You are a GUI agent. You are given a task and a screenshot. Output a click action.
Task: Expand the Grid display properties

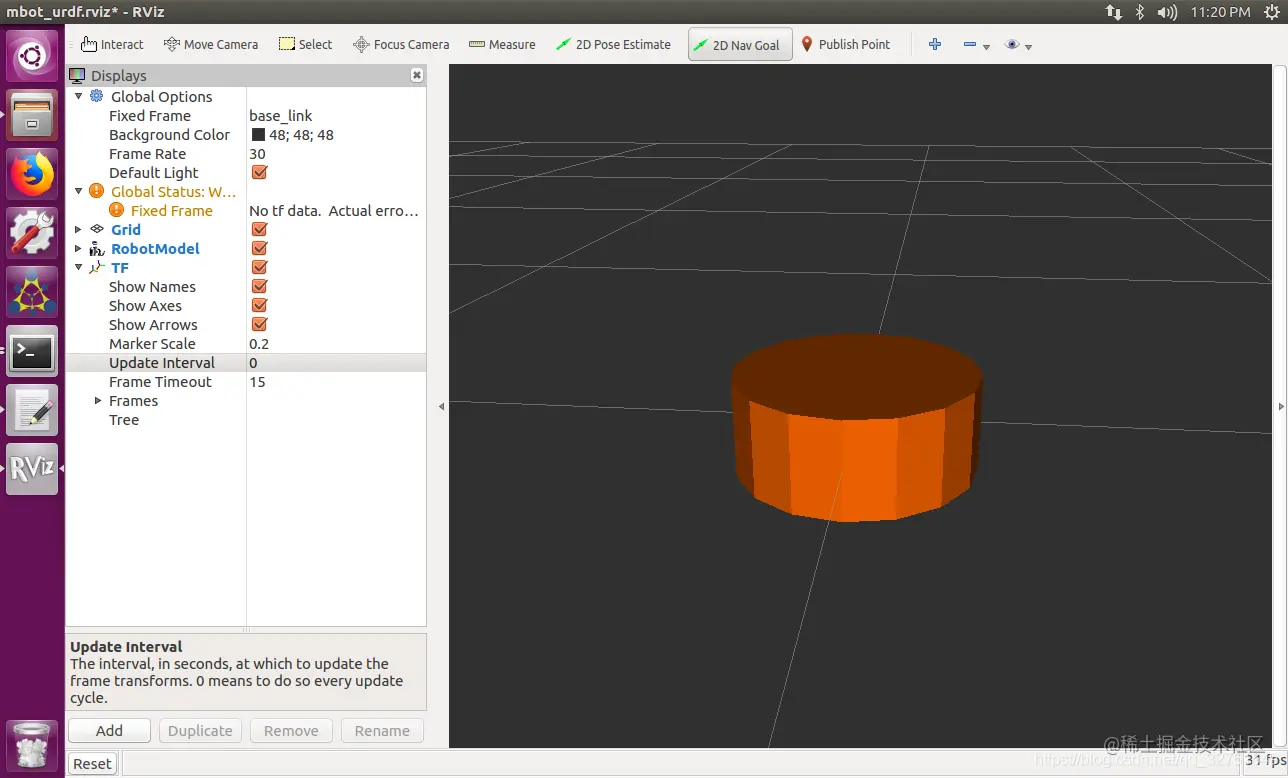[x=79, y=229]
